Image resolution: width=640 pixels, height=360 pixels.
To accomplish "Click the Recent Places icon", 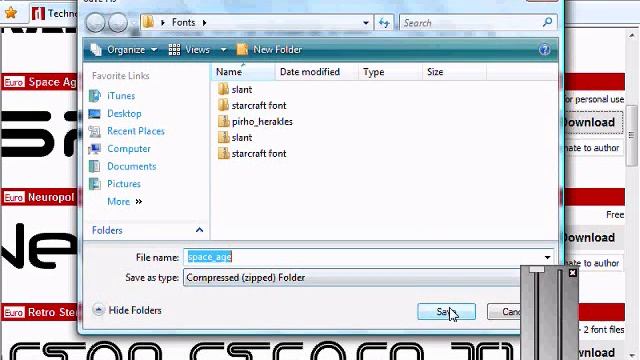I will [x=95, y=131].
